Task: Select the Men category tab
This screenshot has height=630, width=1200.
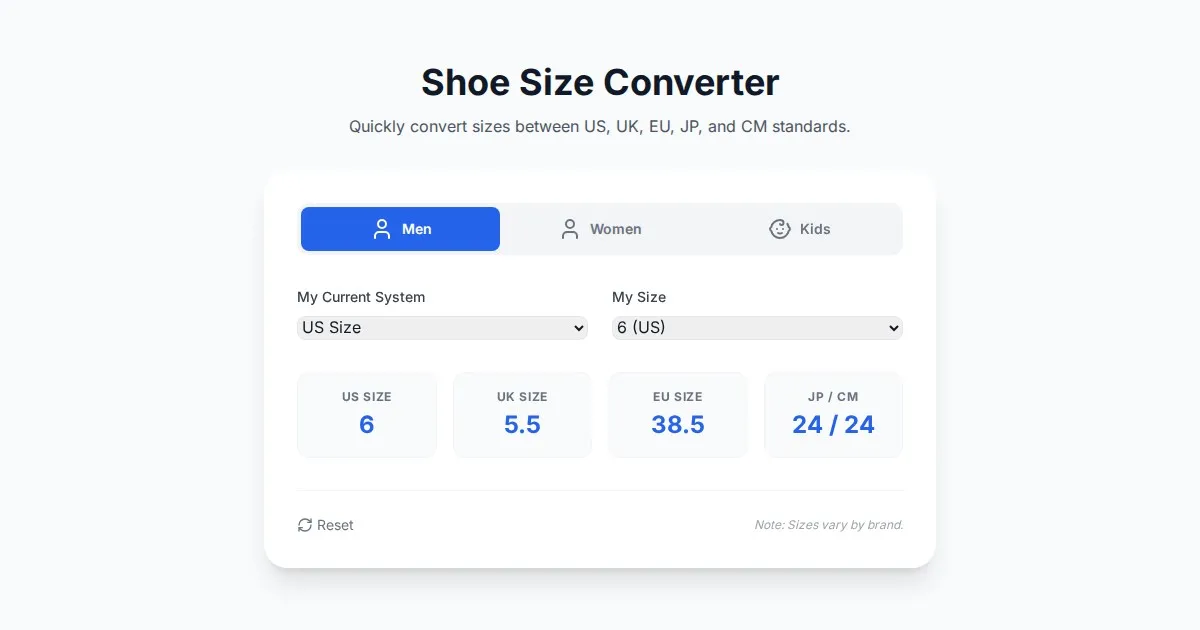Action: [400, 229]
